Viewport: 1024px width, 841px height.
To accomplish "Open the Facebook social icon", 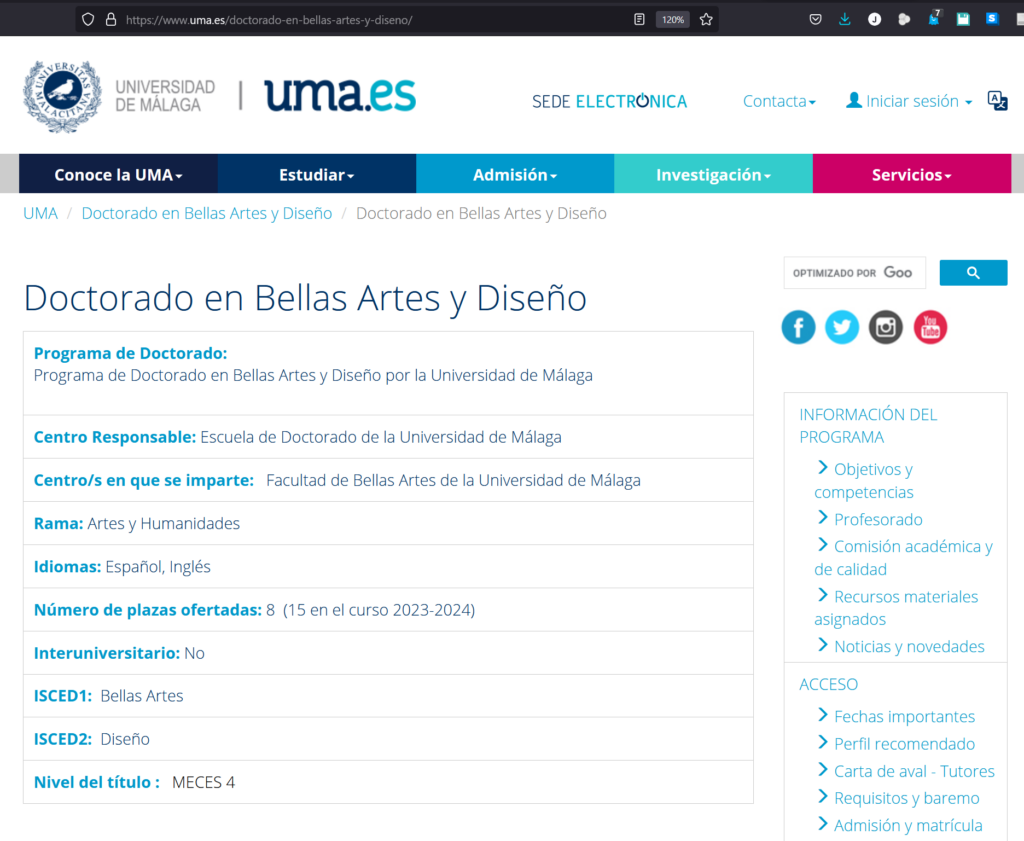I will 798,327.
